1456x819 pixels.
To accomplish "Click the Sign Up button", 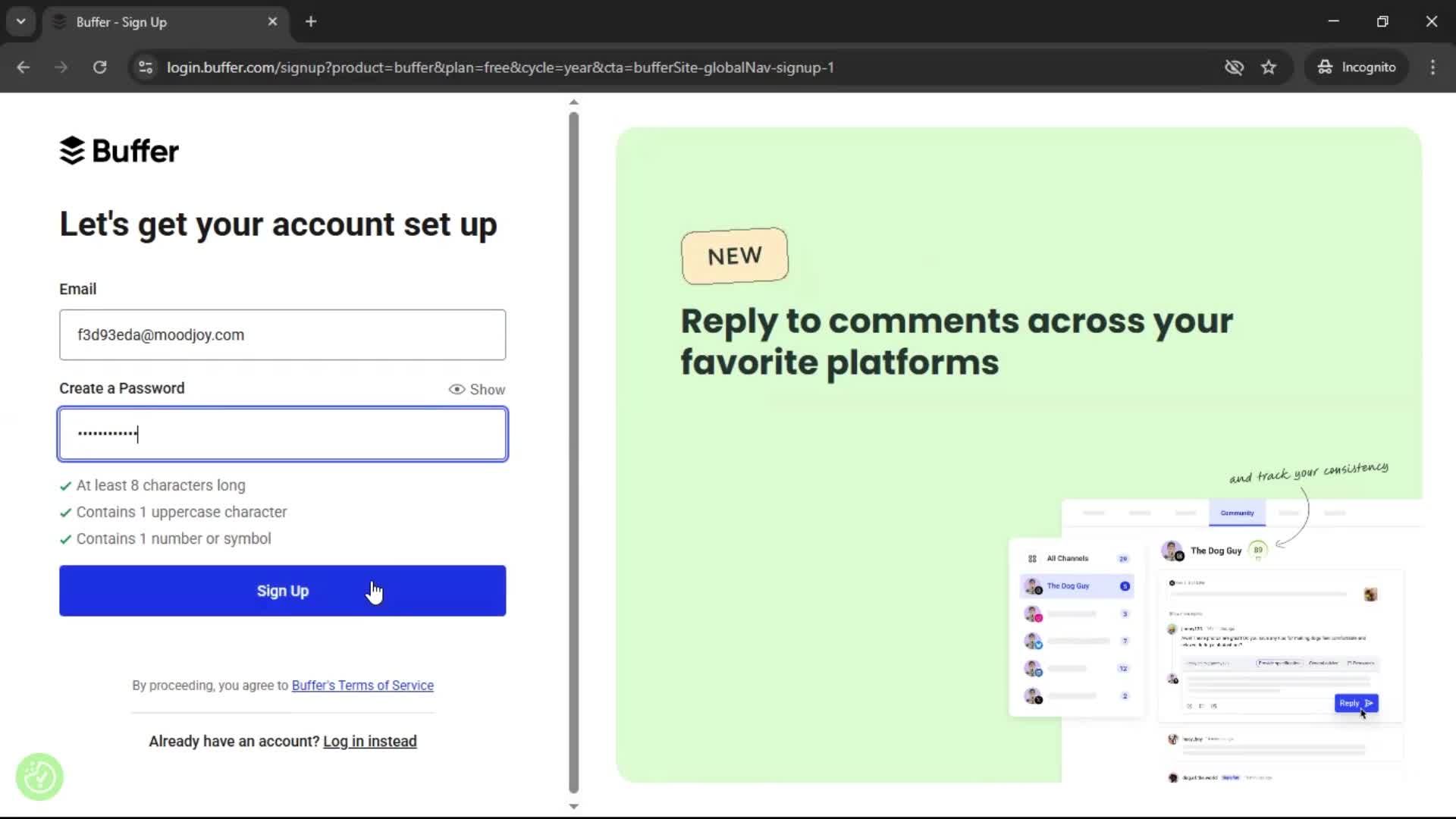I will (x=282, y=591).
